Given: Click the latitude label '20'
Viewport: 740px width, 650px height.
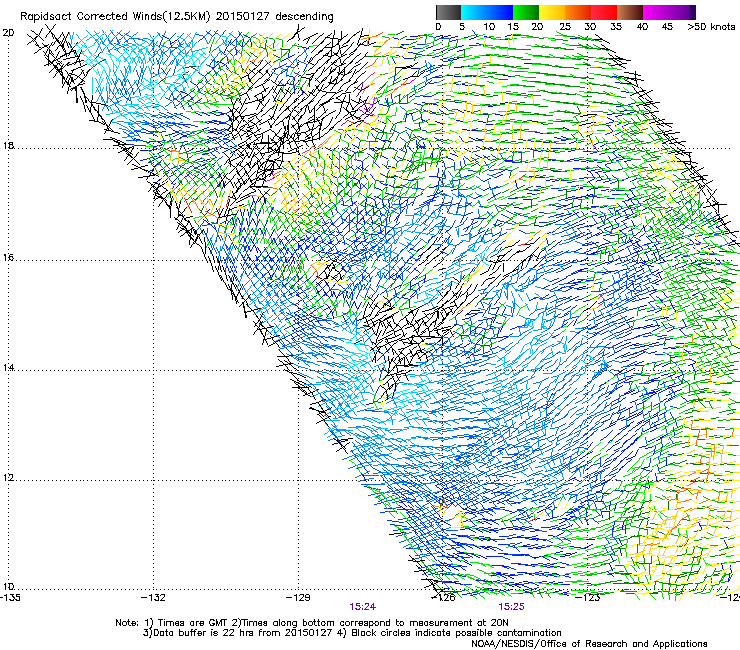Looking at the screenshot, I should [8, 33].
